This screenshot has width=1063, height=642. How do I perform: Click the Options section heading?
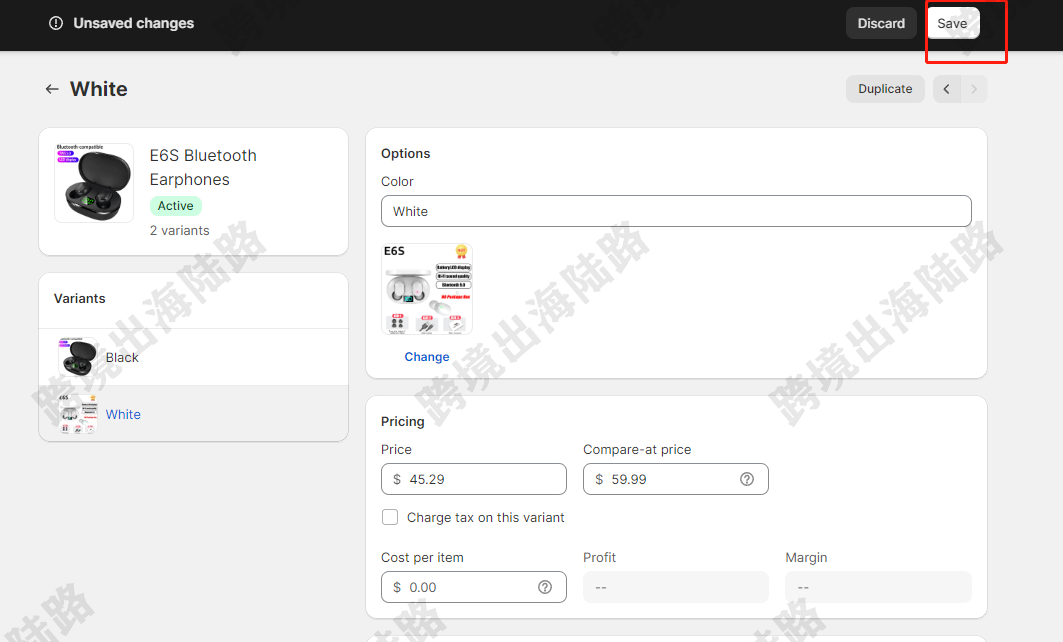pyautogui.click(x=405, y=153)
